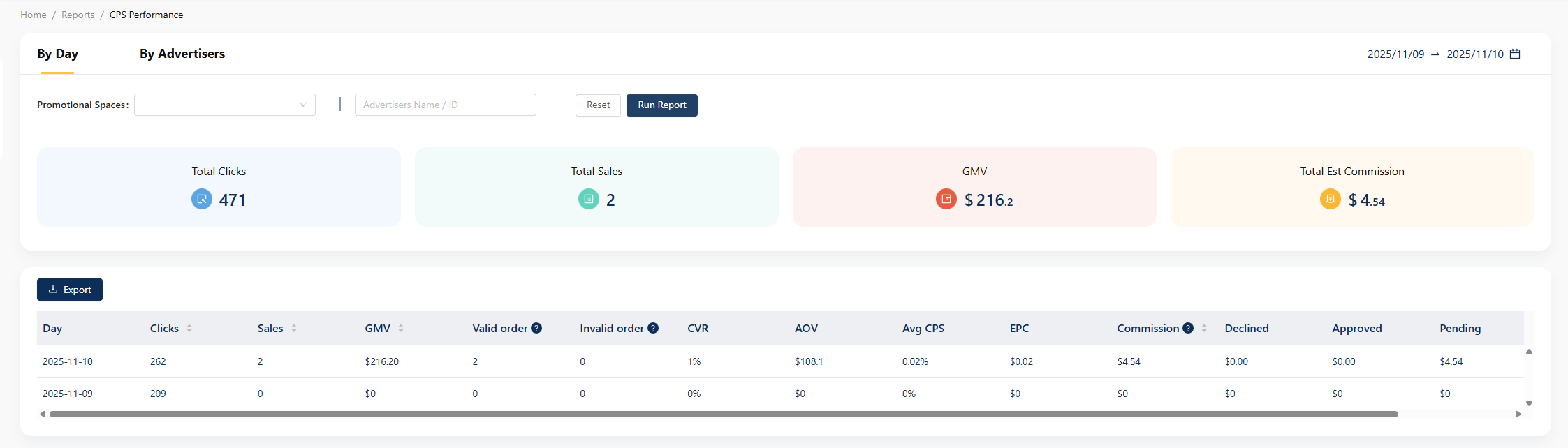1568x448 pixels.
Task: Click the green Total Sales icon
Action: 589,200
